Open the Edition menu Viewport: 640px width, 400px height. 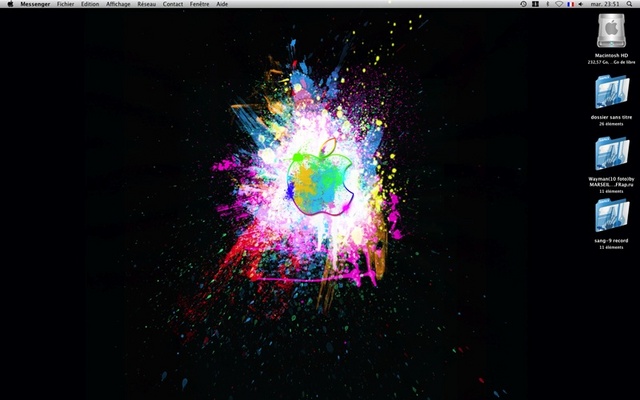[x=90, y=4]
